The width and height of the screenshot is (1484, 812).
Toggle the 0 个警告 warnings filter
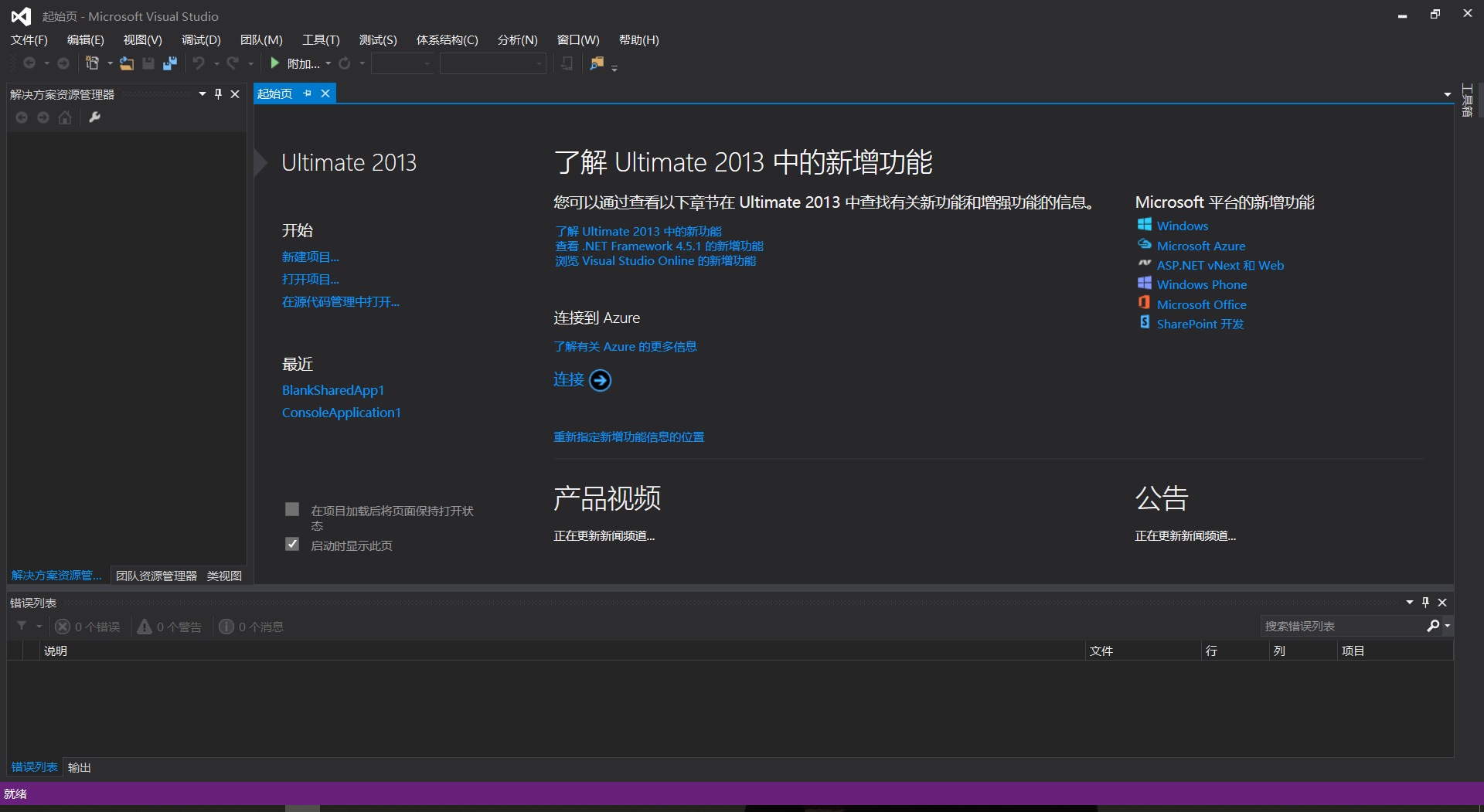pos(170,627)
